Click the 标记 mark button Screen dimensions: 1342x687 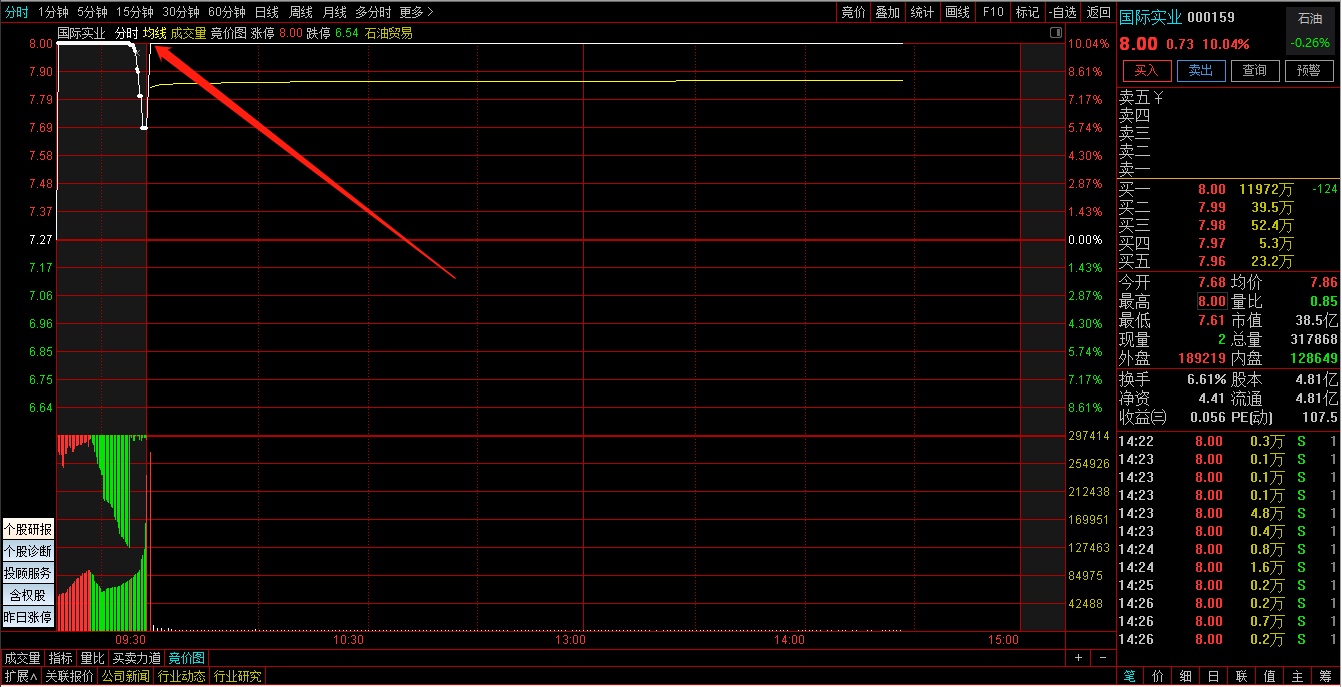click(x=1027, y=12)
